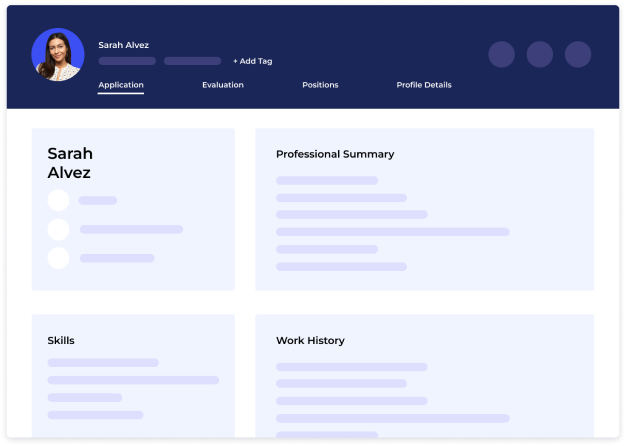Click the last circular button in header right

click(578, 54)
